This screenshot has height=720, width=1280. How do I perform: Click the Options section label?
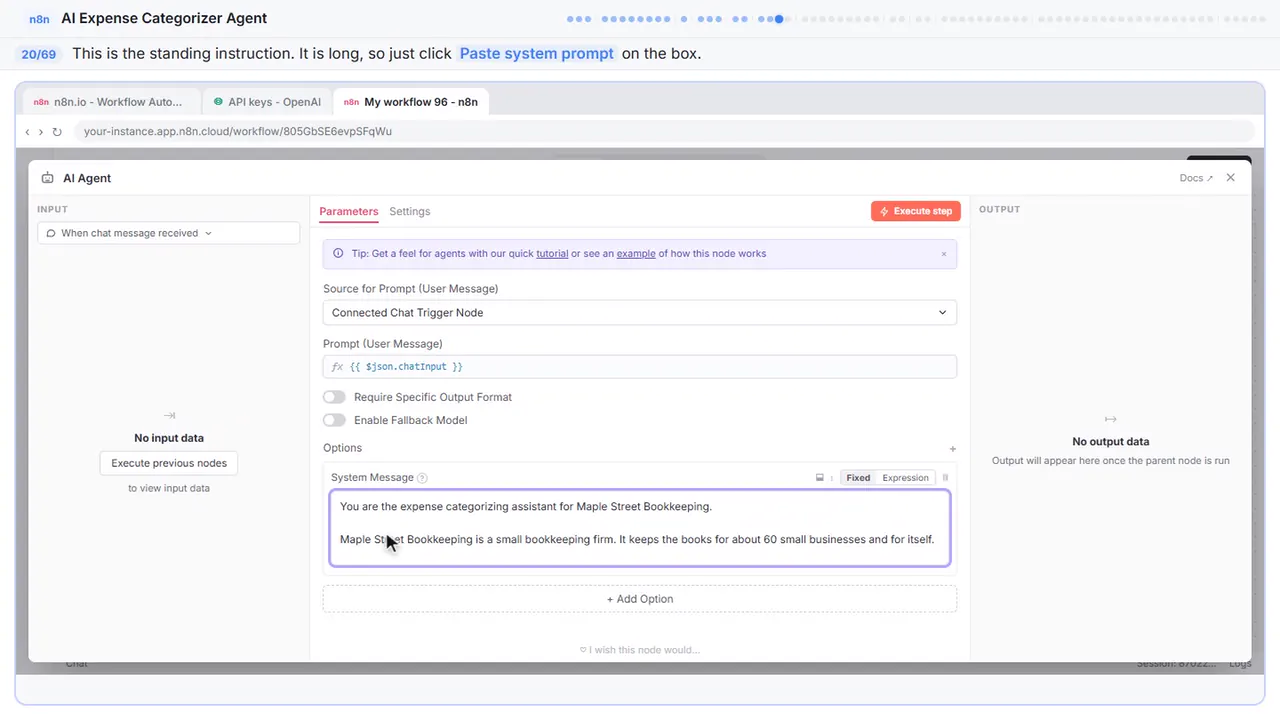click(x=342, y=448)
